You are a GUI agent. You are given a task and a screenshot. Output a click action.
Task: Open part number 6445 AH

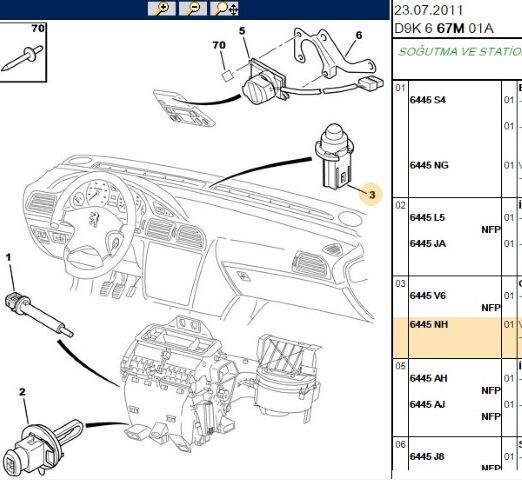coord(428,378)
